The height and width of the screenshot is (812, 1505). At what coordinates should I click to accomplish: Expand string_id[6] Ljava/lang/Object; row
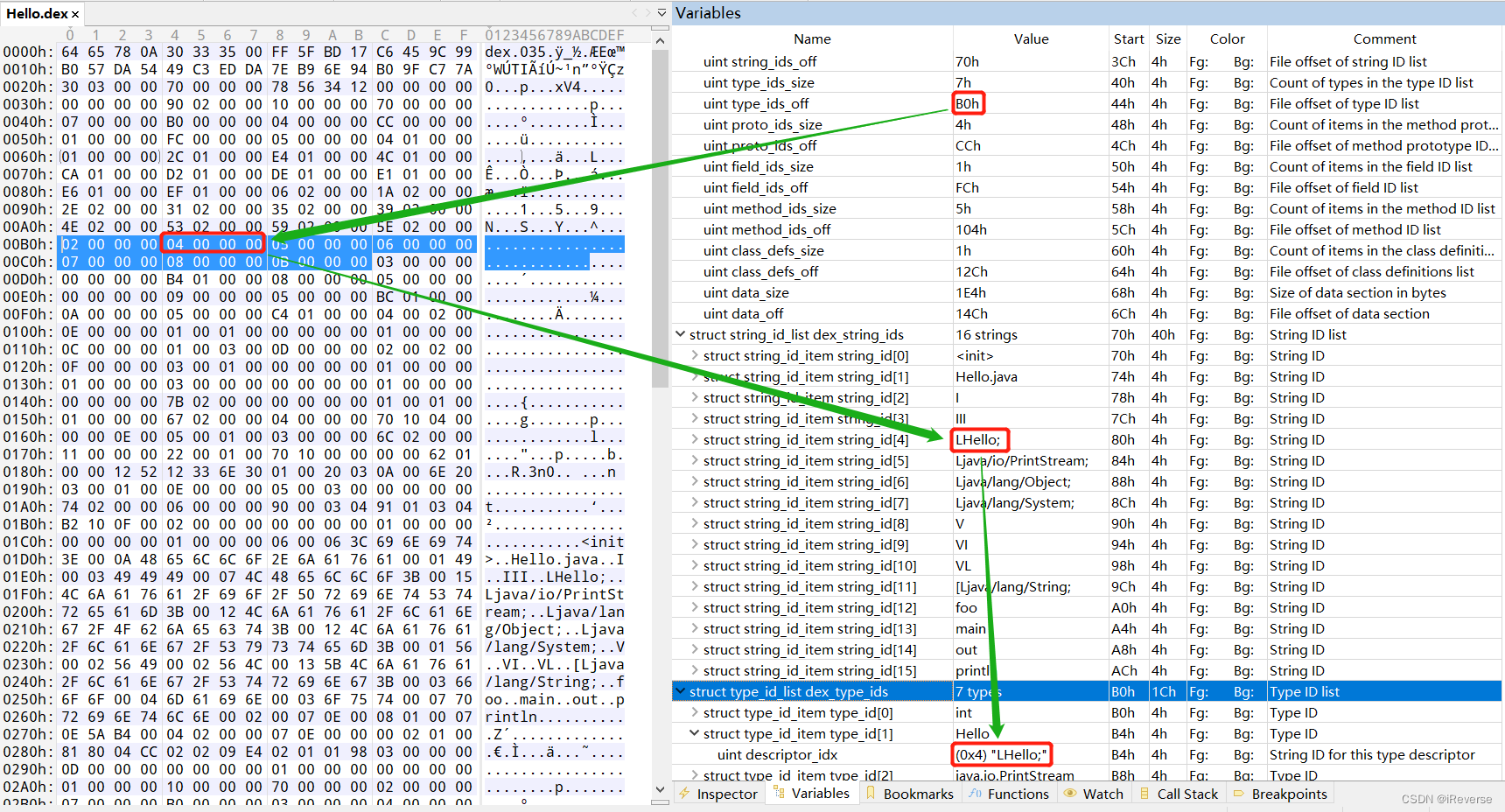[x=695, y=481]
